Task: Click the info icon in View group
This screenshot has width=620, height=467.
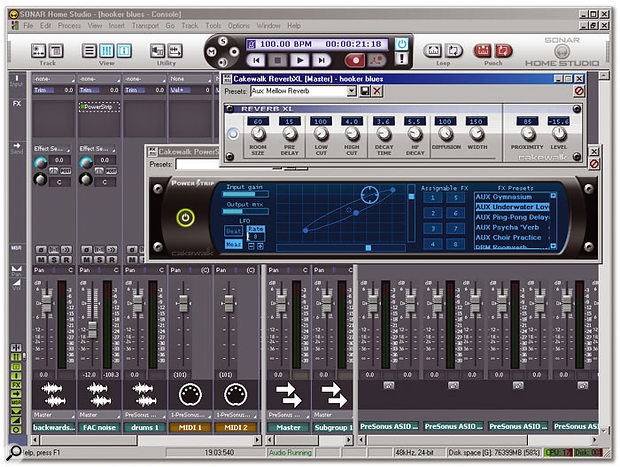Action: tap(124, 51)
